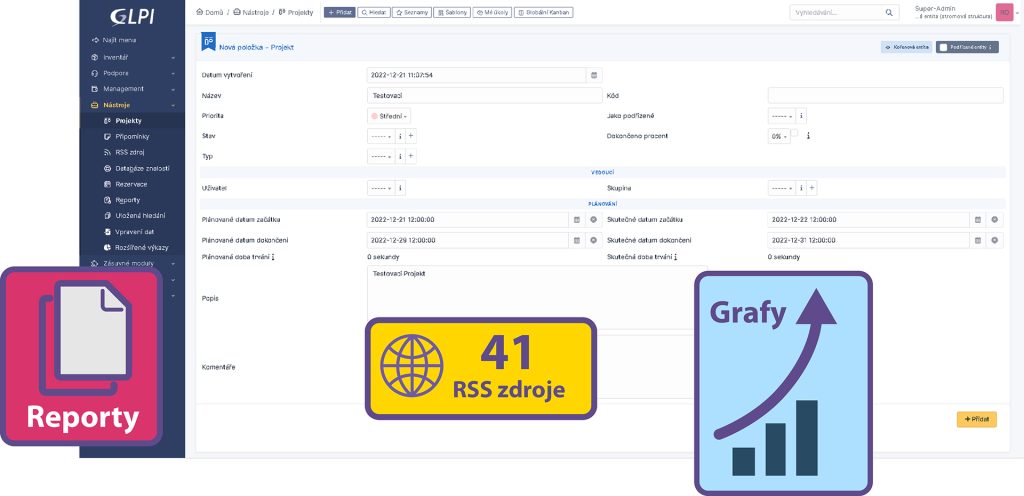Viewport: 1024px width, 496px height.
Task: Click the GLPI logo
Action: click(132, 15)
